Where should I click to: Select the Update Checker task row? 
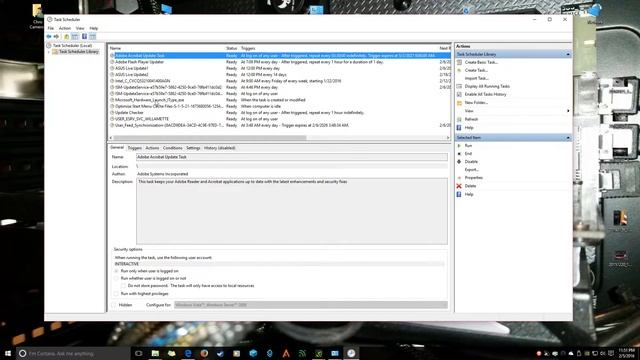click(280, 113)
